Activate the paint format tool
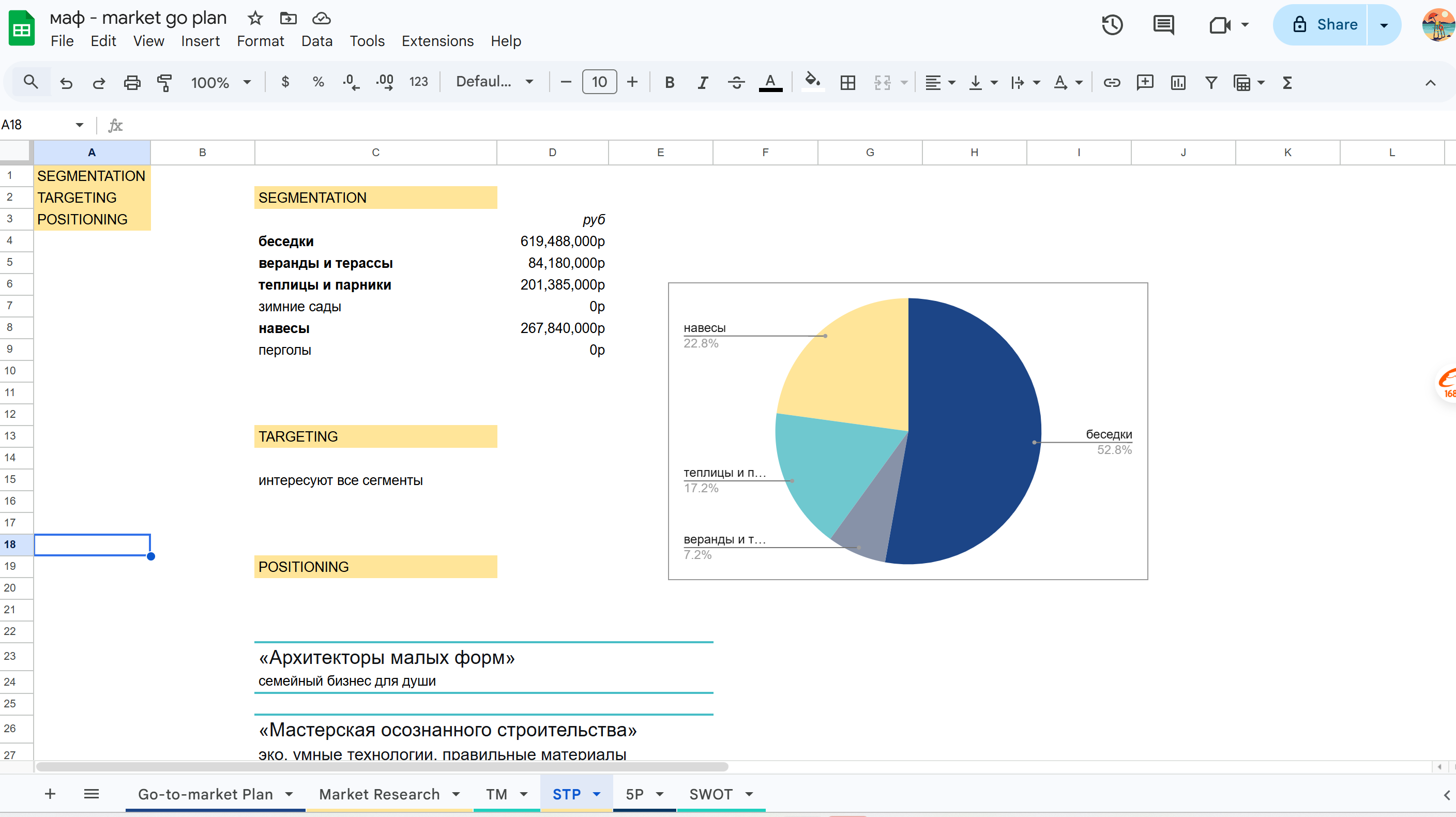 coord(164,83)
